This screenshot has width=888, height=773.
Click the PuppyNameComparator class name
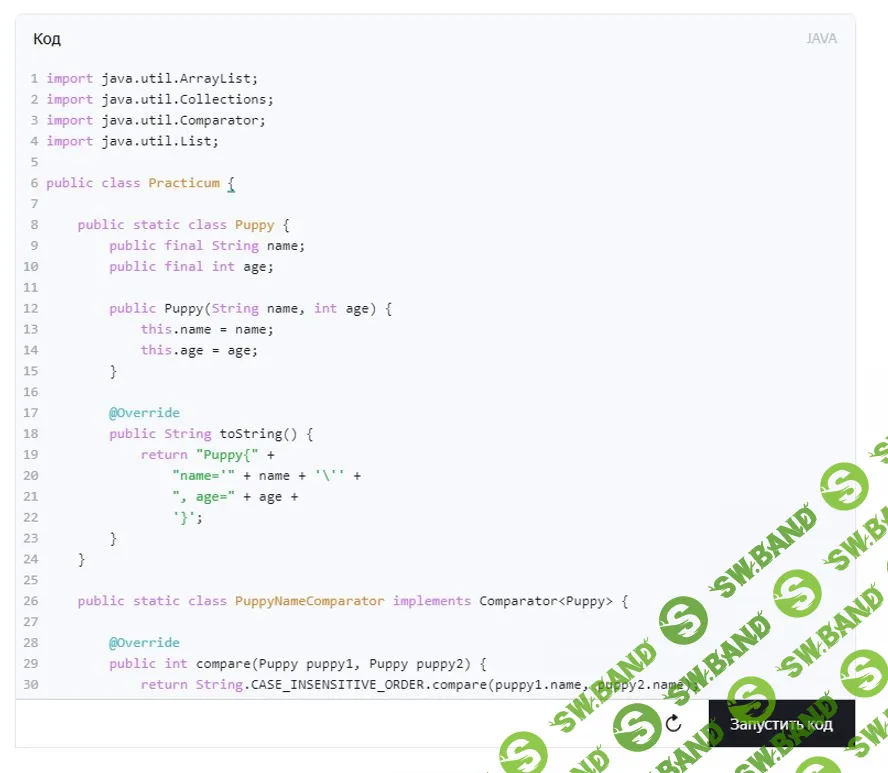(309, 601)
